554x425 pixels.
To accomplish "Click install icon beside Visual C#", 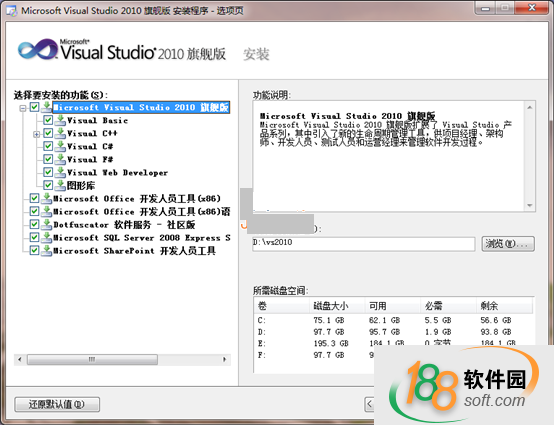I will pyautogui.click(x=60, y=146).
